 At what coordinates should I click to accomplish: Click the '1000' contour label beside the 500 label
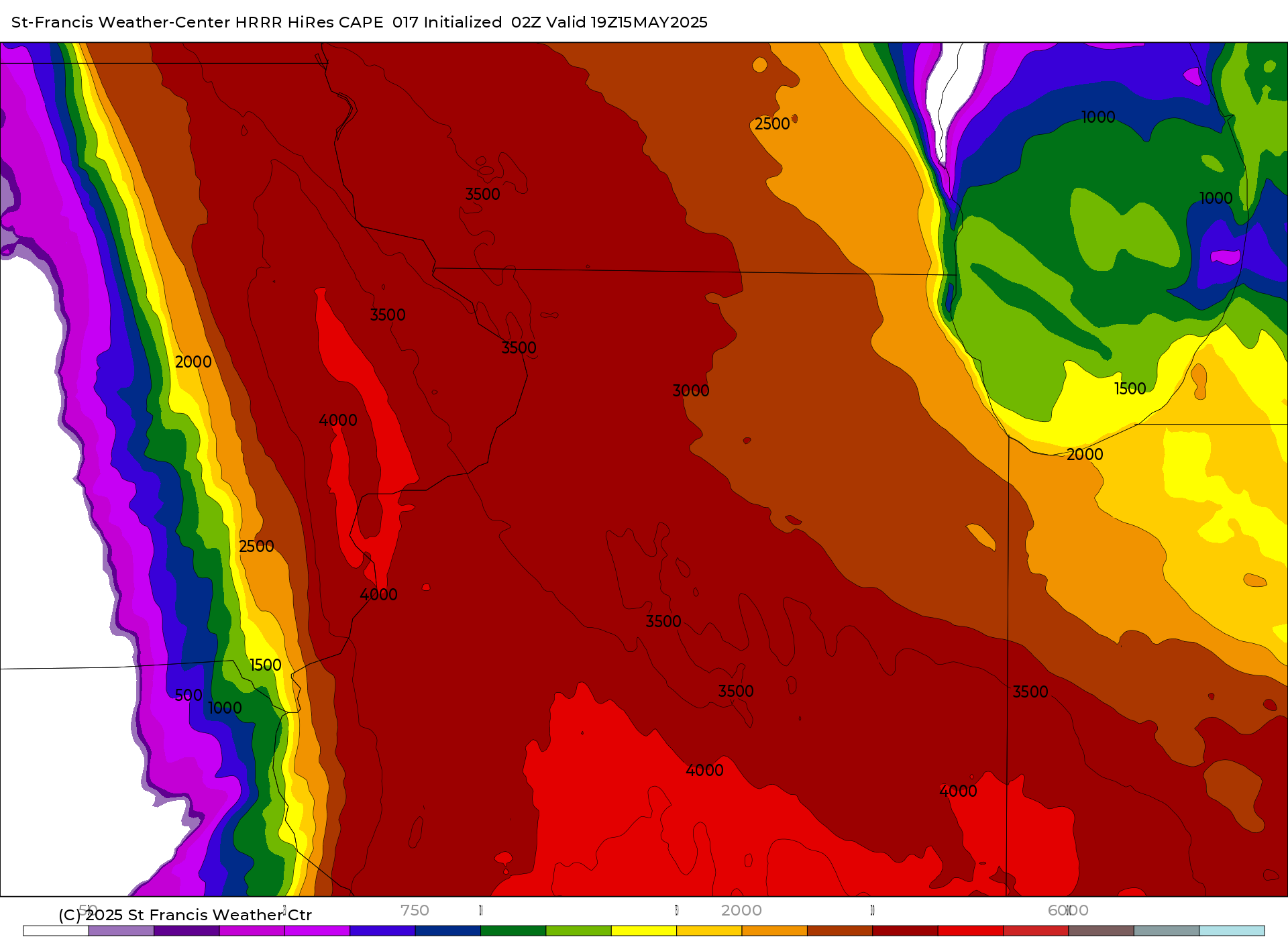225,708
